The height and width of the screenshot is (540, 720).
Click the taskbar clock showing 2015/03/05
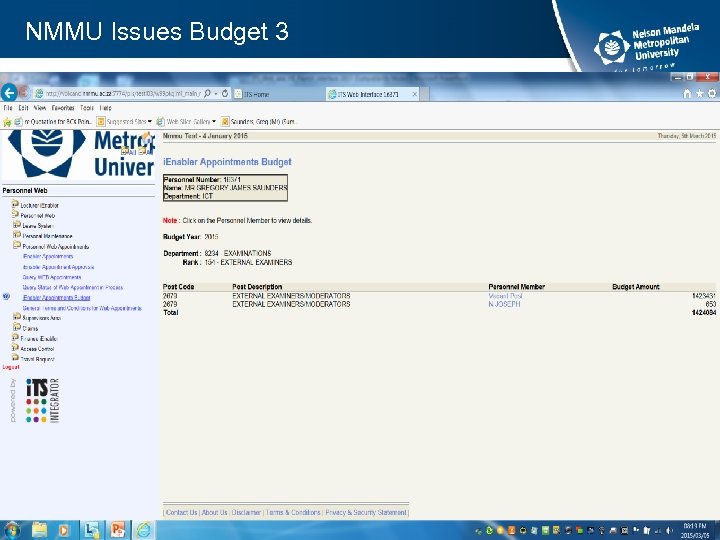[x=695, y=531]
